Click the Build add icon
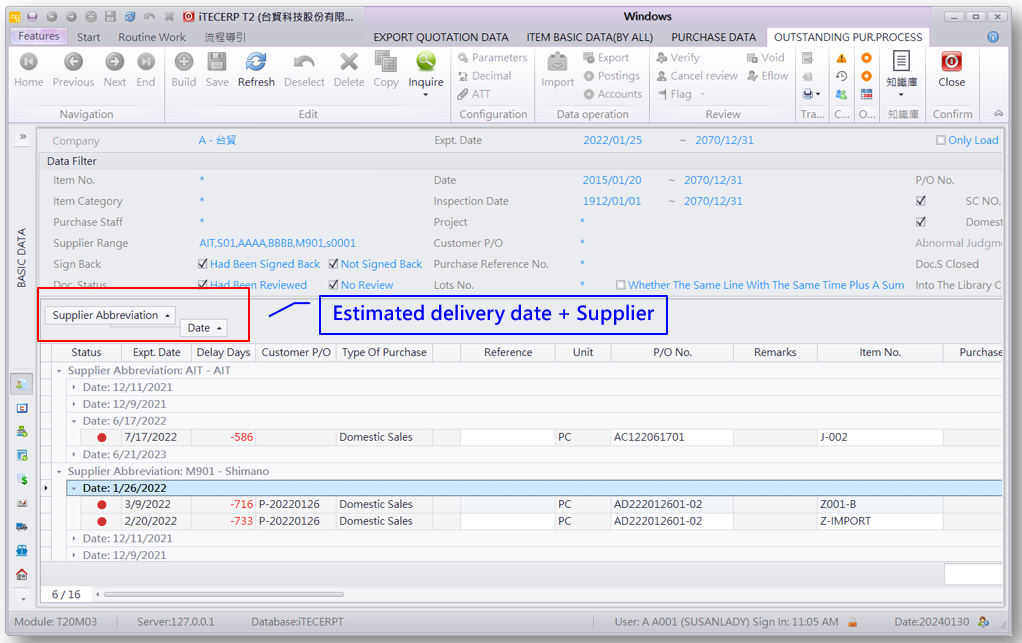The height and width of the screenshot is (643, 1022). pyautogui.click(x=184, y=63)
